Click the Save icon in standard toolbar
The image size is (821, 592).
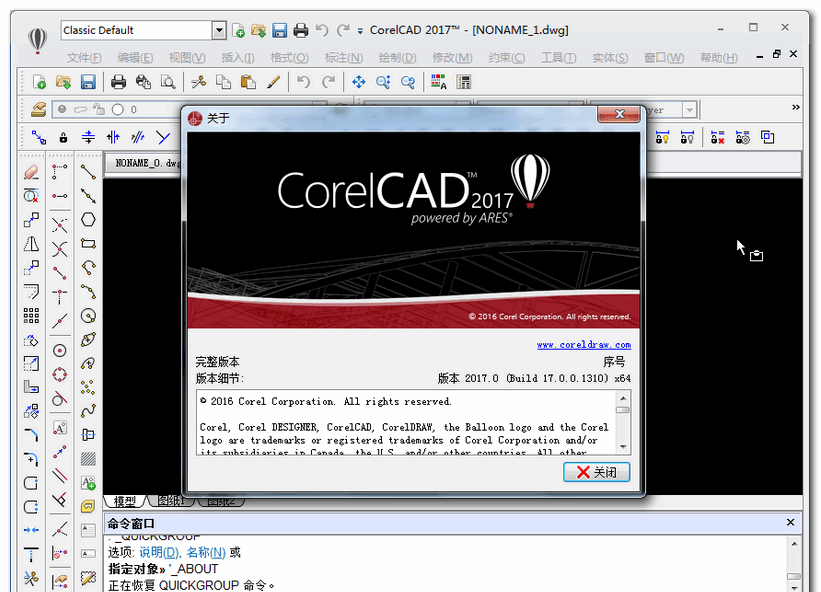point(88,82)
